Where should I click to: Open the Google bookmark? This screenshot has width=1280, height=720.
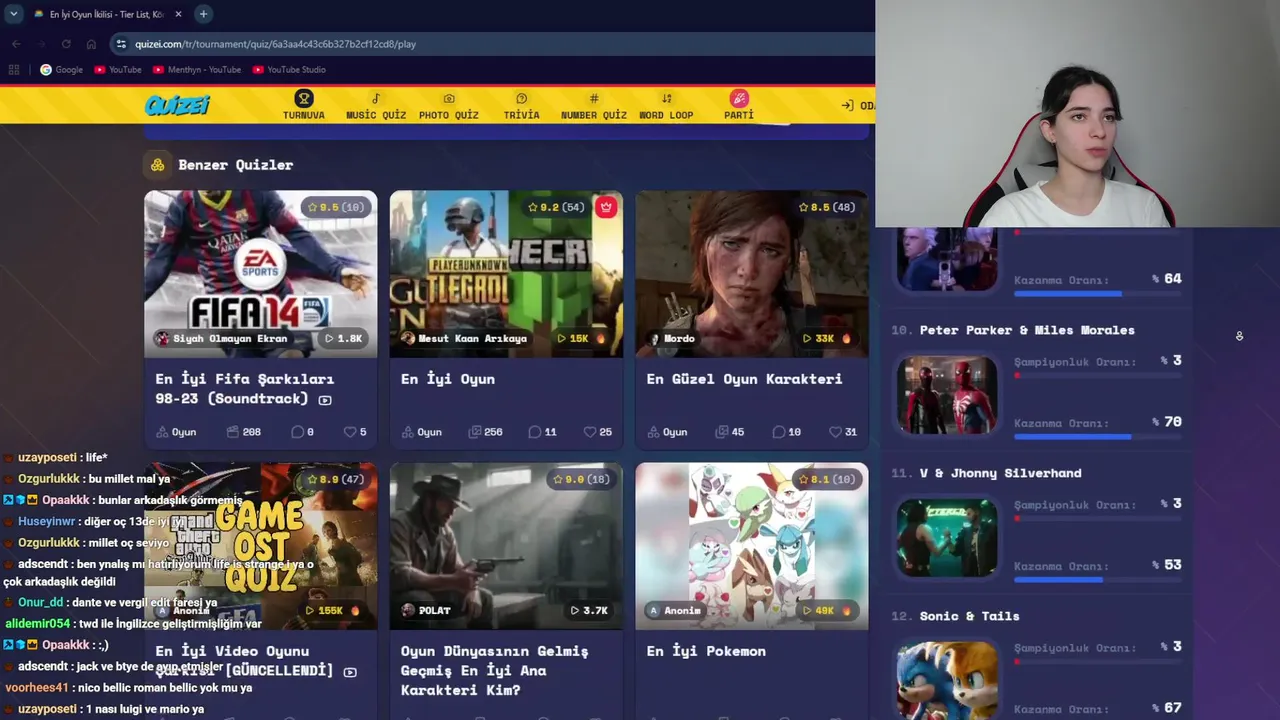tap(61, 70)
